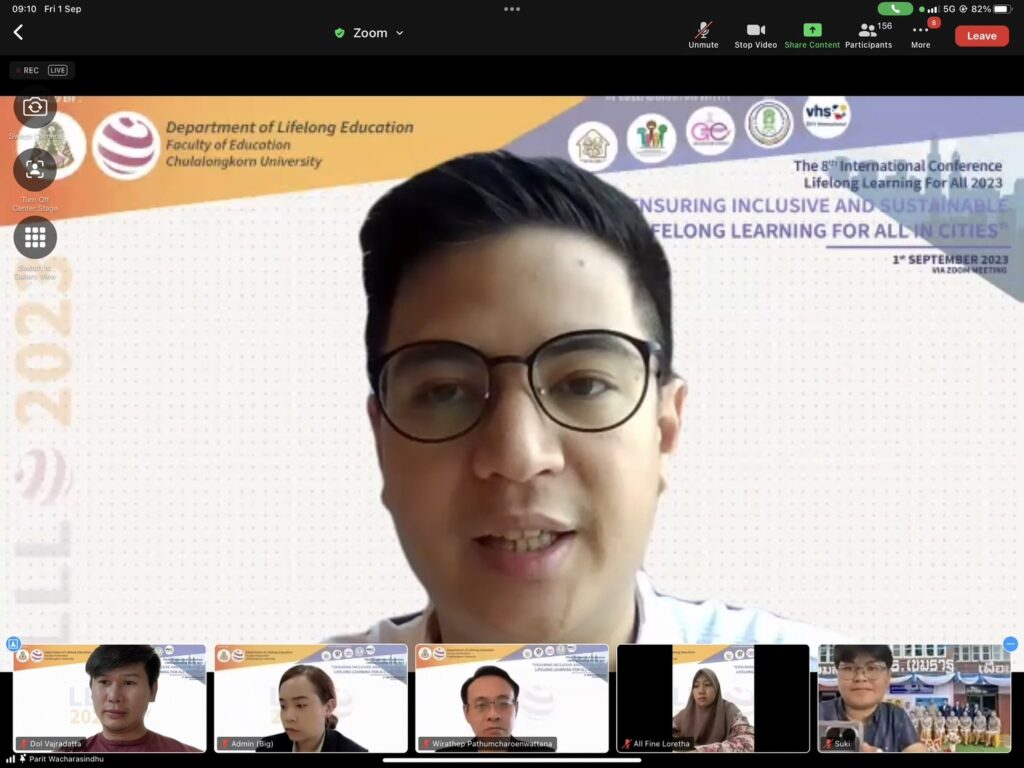
Task: Tap the green security shield icon
Action: coord(339,33)
